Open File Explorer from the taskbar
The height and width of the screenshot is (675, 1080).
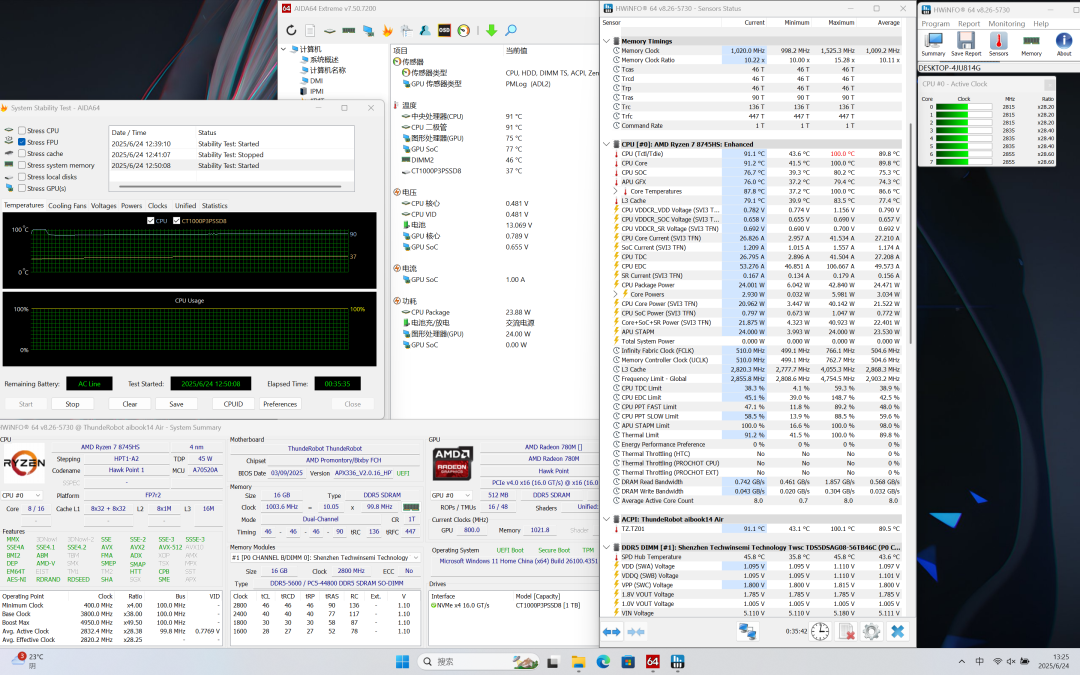coord(579,662)
